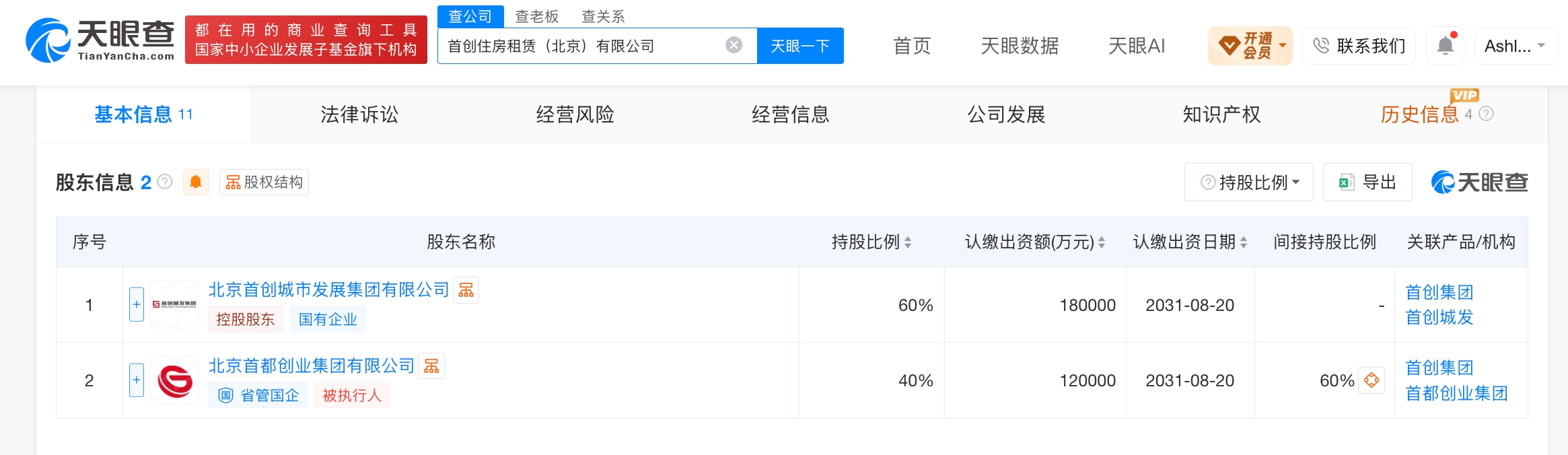Select 查老板 search mode

(x=536, y=16)
